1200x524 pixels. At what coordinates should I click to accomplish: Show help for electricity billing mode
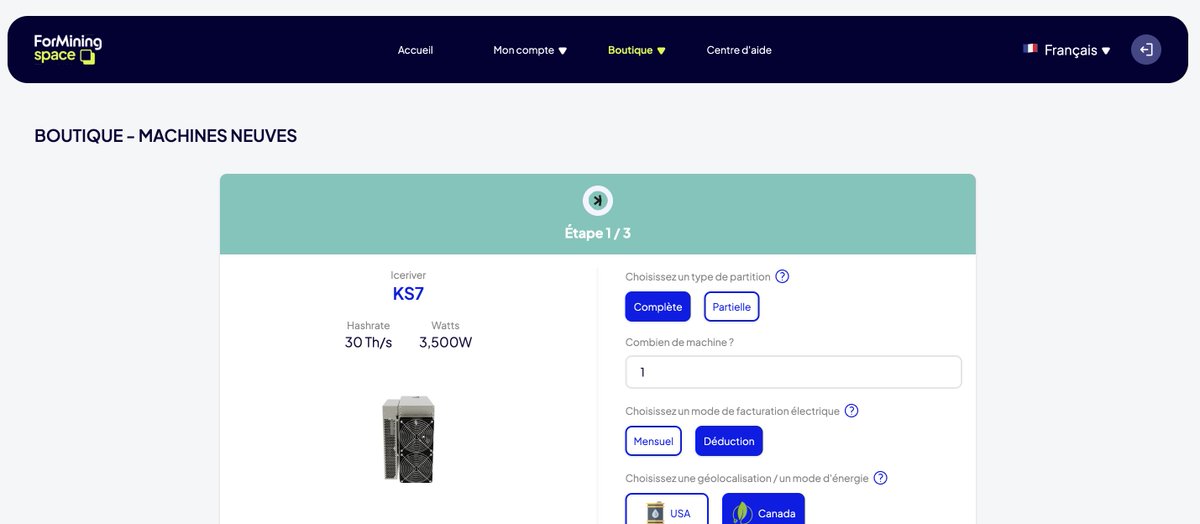[x=851, y=411]
